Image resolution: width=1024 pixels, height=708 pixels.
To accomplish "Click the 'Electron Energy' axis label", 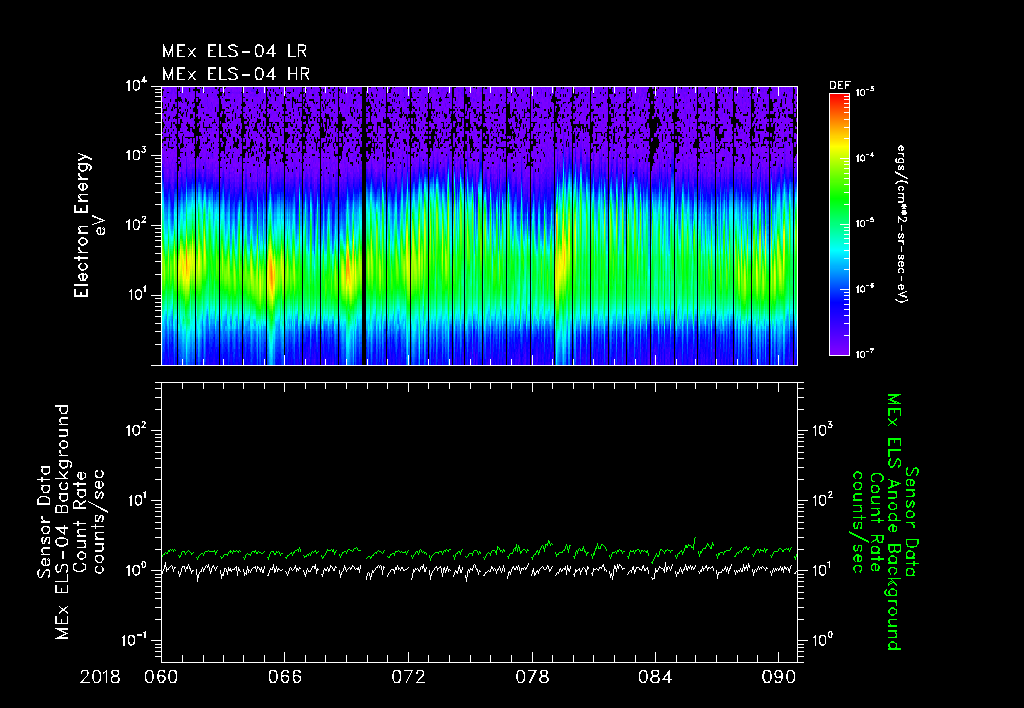I will pos(82,225).
